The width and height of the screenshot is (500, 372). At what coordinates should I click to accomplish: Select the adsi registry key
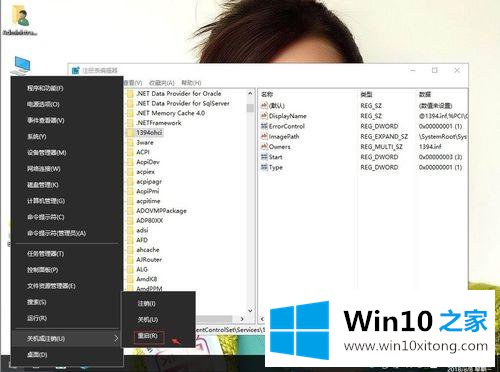[x=142, y=230]
